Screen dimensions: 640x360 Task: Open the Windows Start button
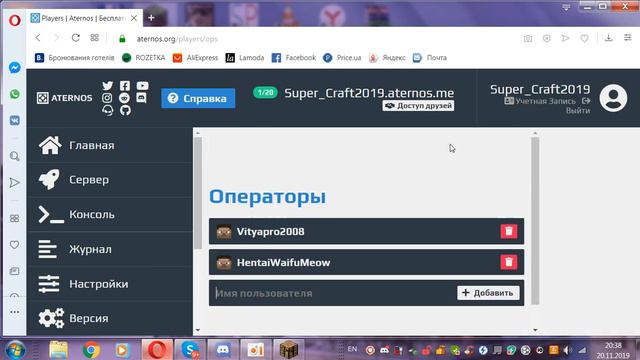click(15, 350)
